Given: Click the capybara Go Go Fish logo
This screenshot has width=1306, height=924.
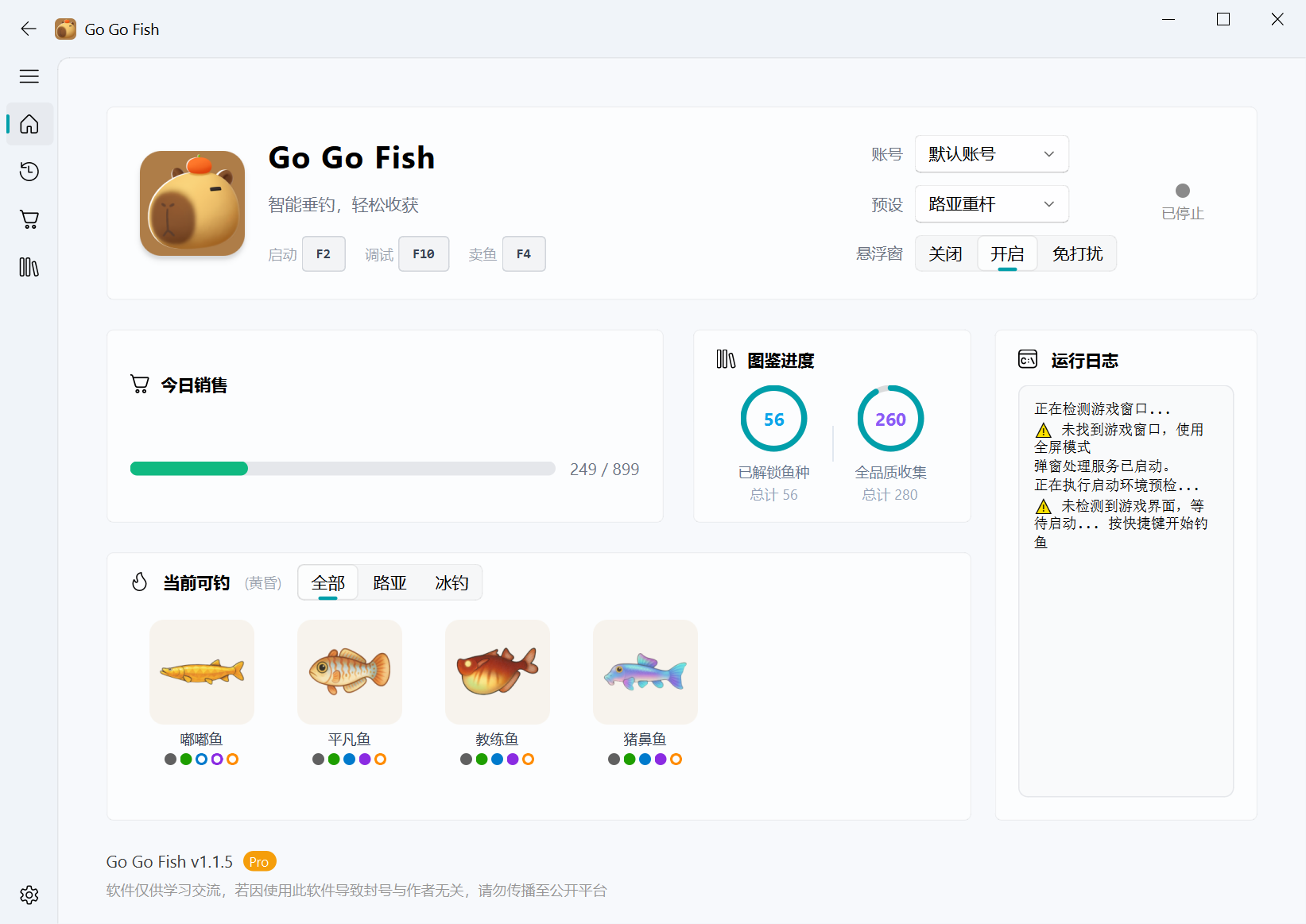Looking at the screenshot, I should point(192,203).
